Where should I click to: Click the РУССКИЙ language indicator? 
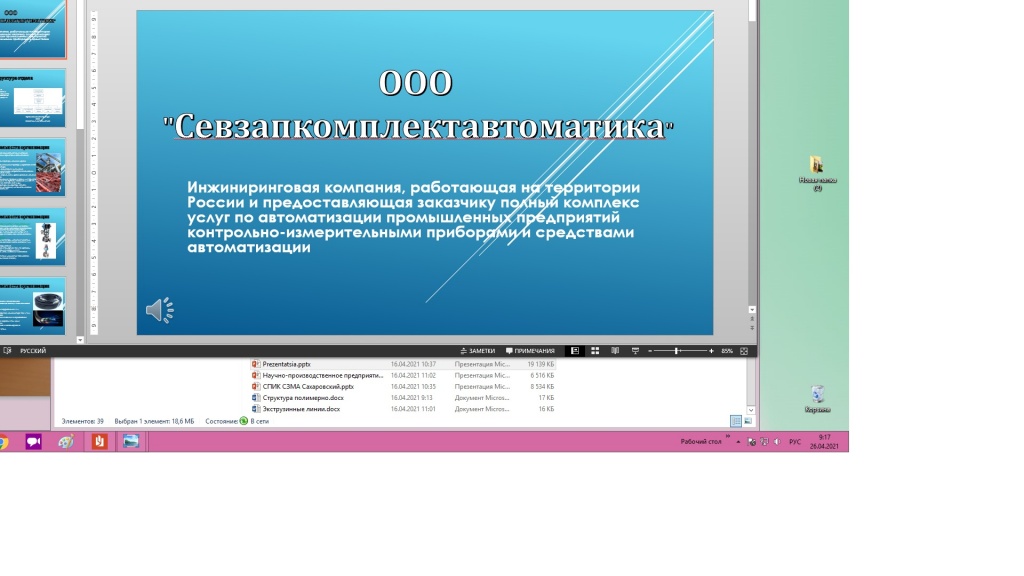[33, 351]
